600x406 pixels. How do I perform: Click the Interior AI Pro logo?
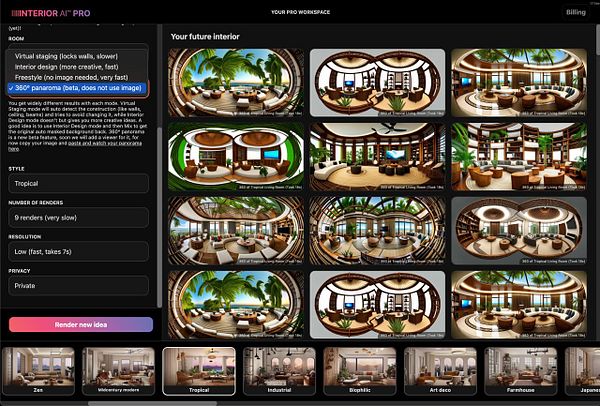[51, 13]
